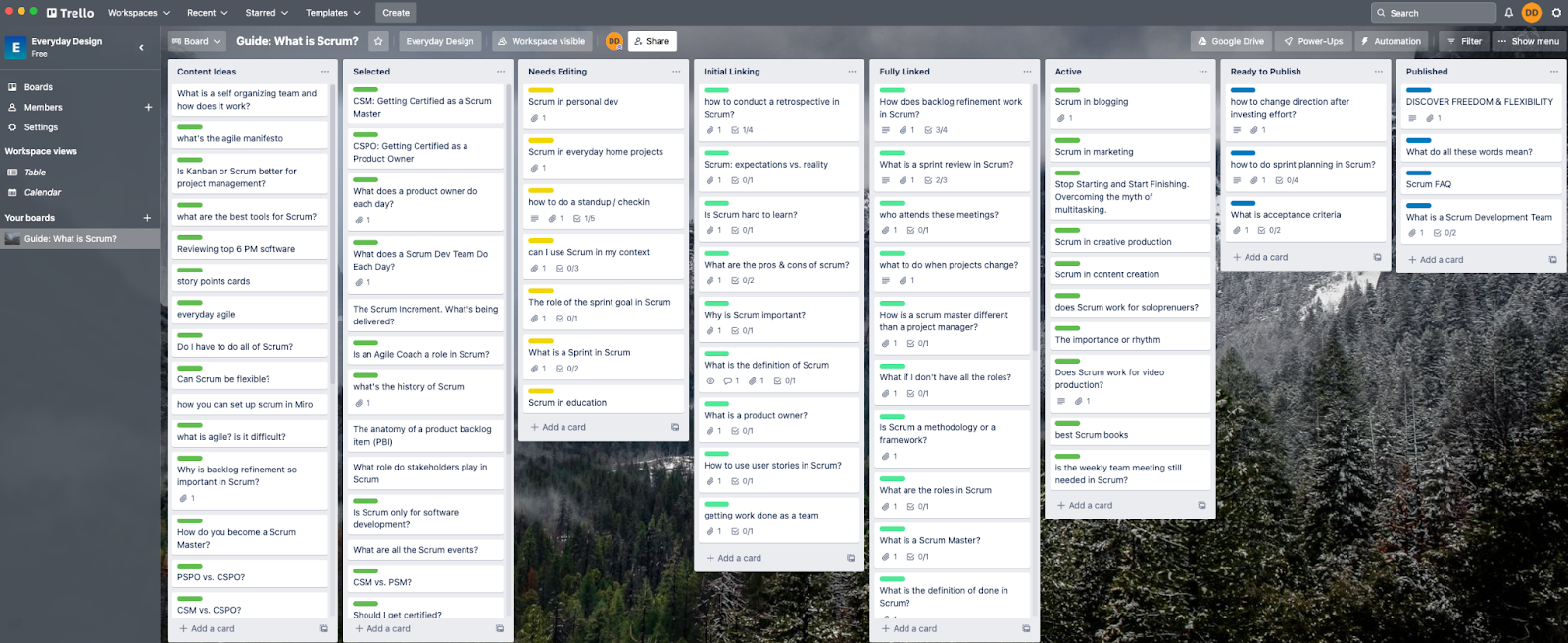Select 'Guide: What is Scrum?' board in sidebar
This screenshot has height=643, width=1568.
pyautogui.click(x=78, y=239)
